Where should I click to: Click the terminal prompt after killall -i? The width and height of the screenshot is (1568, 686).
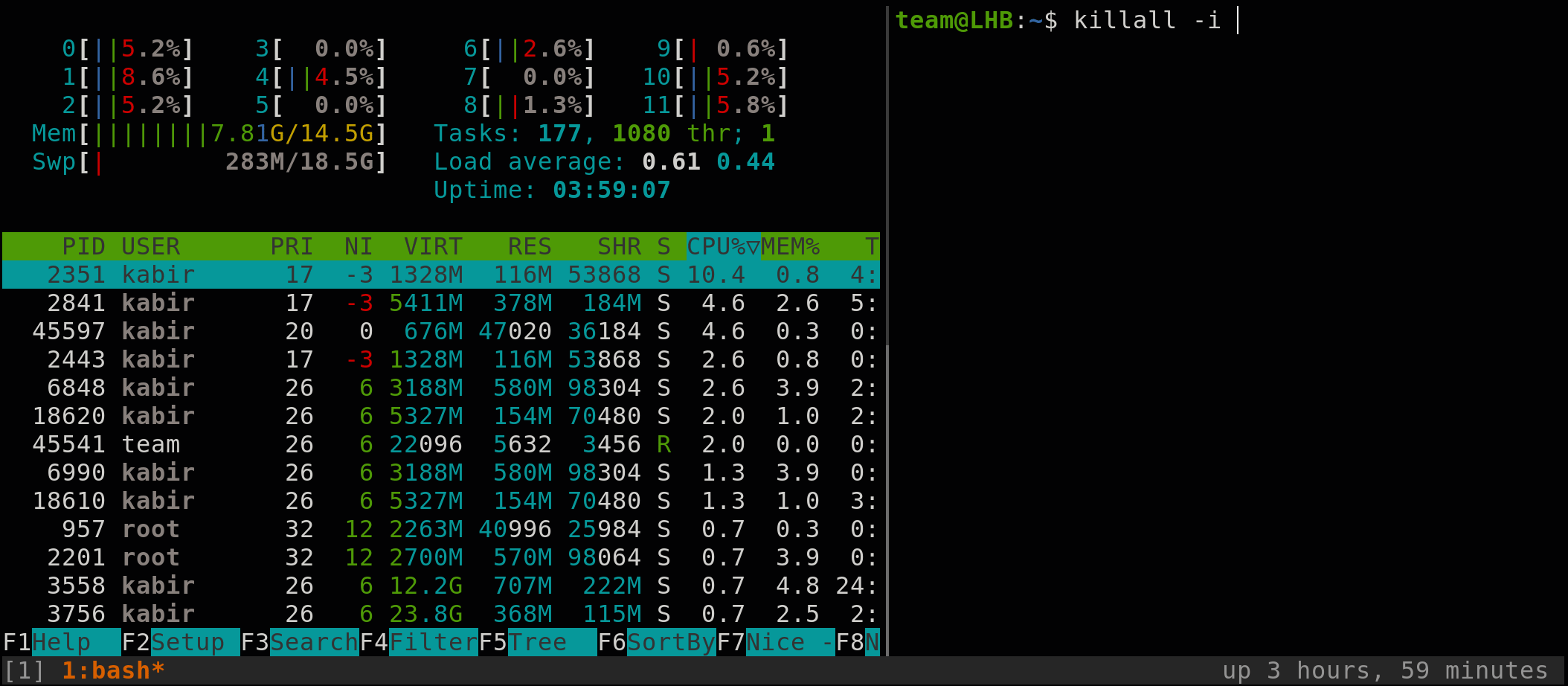1238,20
